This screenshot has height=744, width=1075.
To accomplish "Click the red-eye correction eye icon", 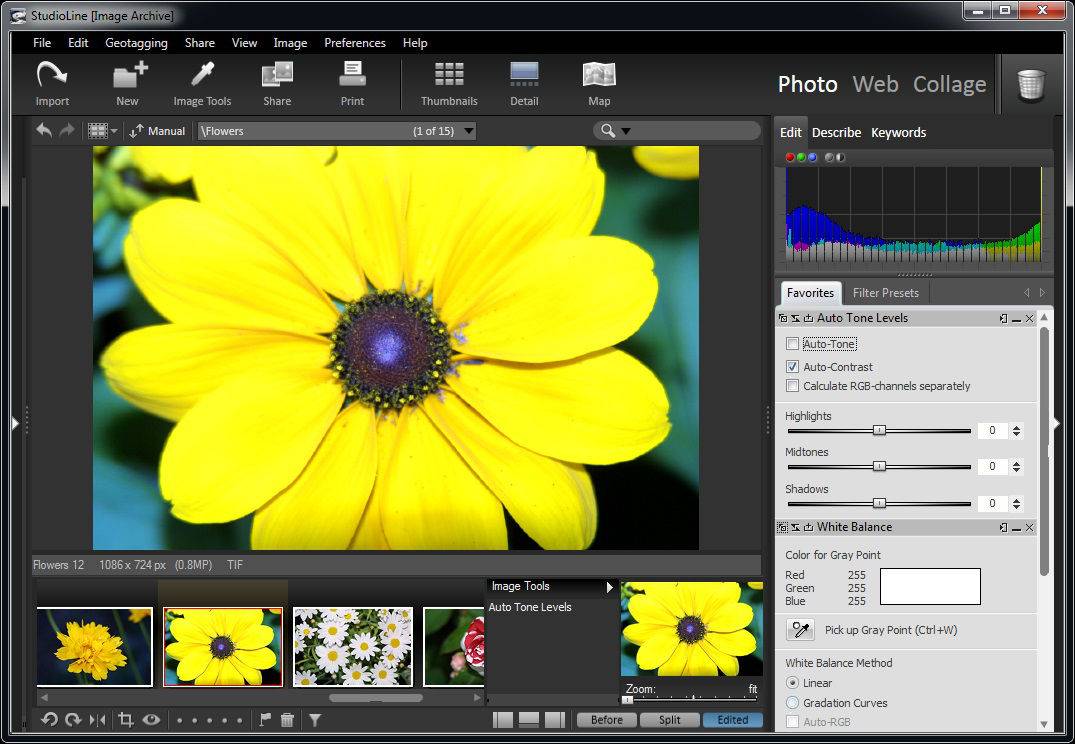I will (152, 719).
